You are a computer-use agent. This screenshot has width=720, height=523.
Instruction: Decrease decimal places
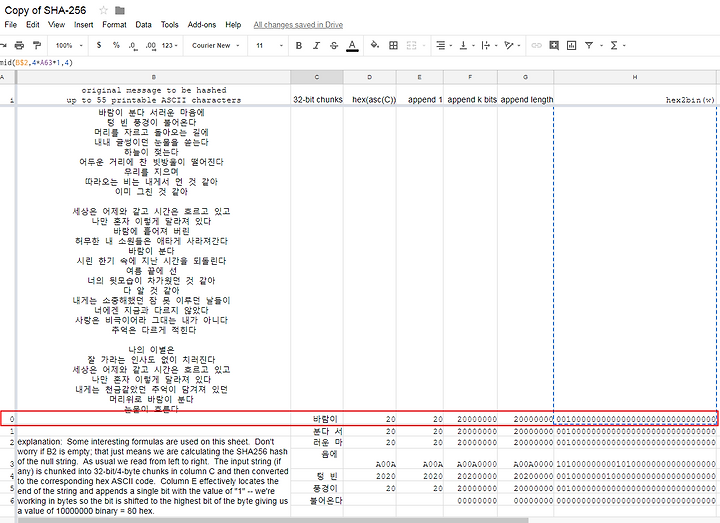(x=133, y=45)
